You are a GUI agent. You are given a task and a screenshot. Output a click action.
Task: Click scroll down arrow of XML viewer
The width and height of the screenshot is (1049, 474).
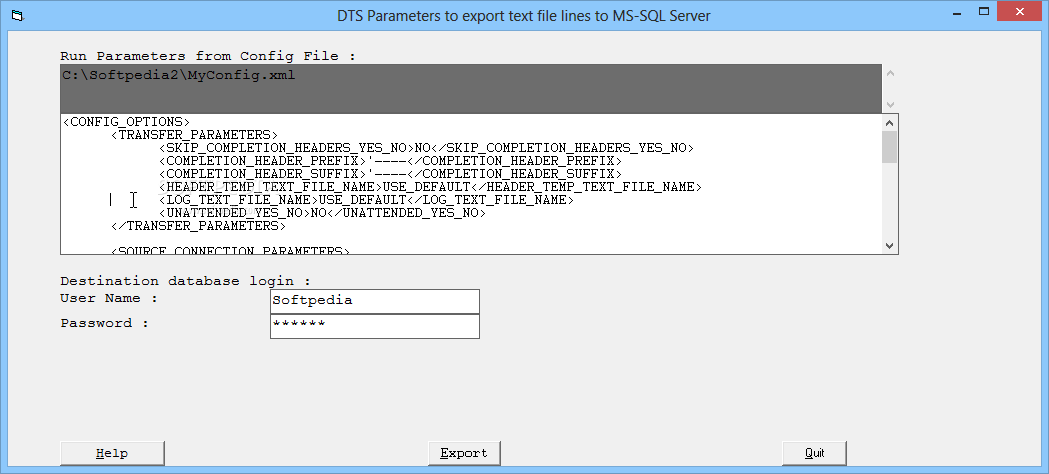(890, 245)
